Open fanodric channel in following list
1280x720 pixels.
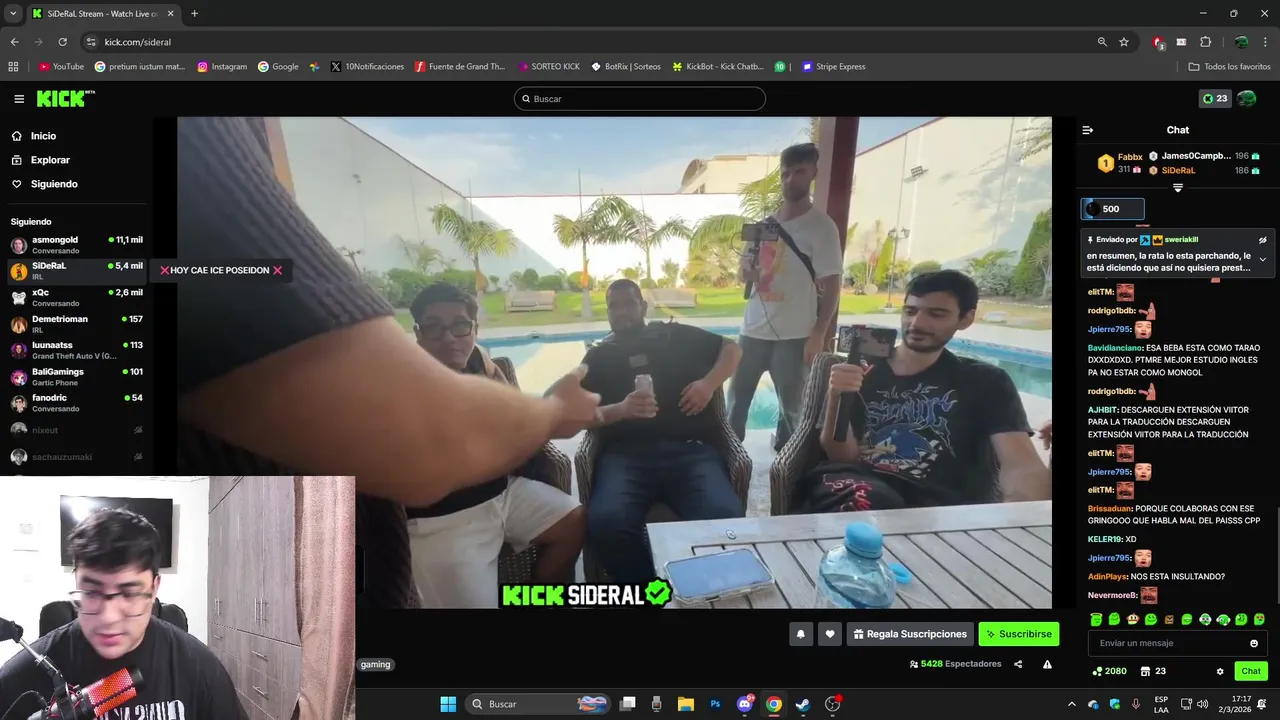(x=77, y=403)
